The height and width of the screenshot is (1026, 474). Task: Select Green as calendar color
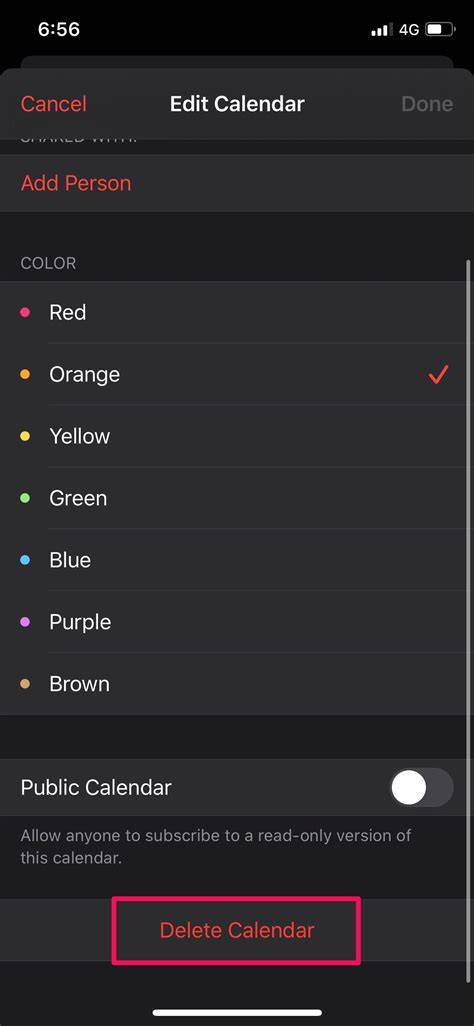pyautogui.click(x=237, y=499)
